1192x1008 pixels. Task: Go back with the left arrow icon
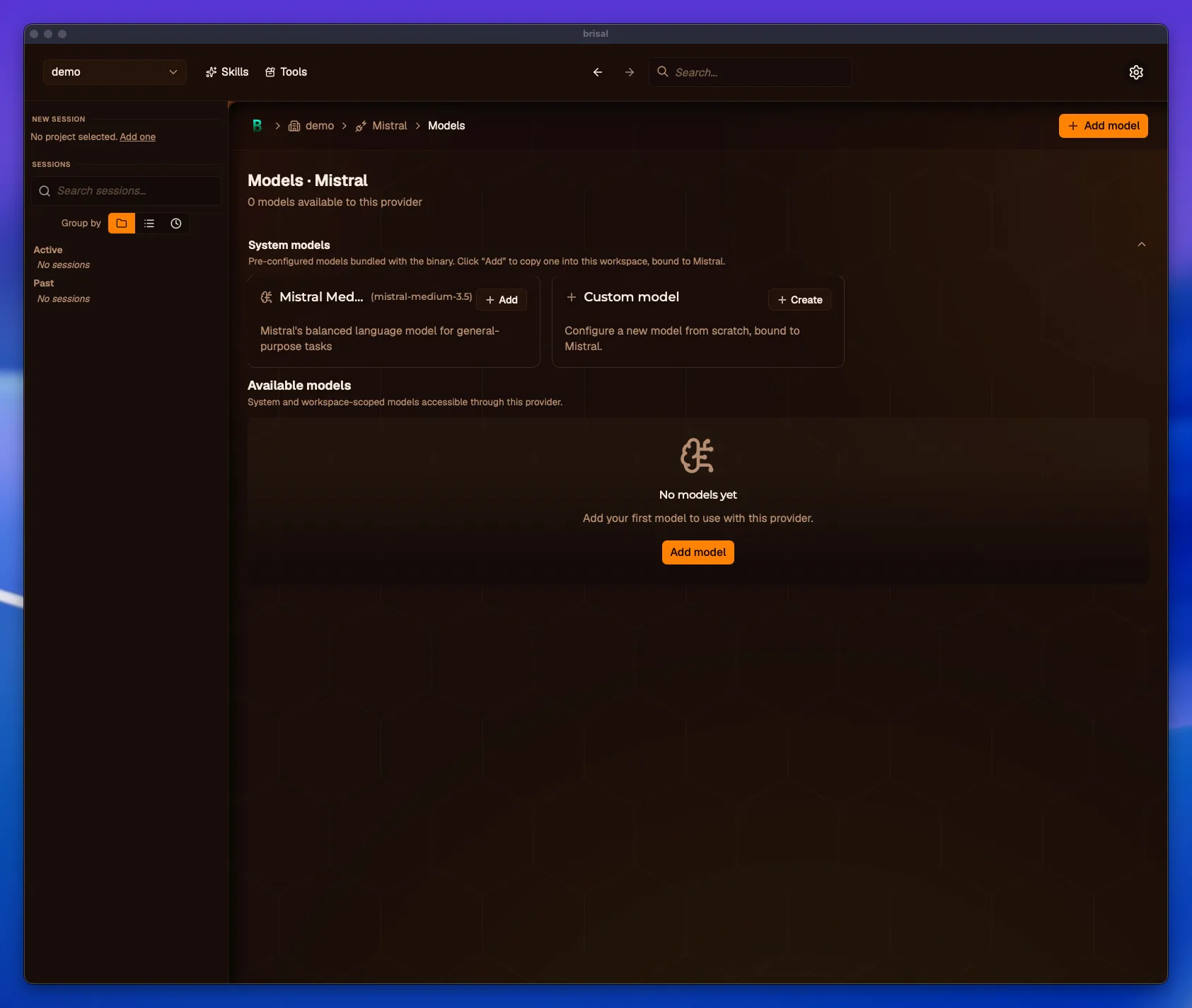click(598, 72)
